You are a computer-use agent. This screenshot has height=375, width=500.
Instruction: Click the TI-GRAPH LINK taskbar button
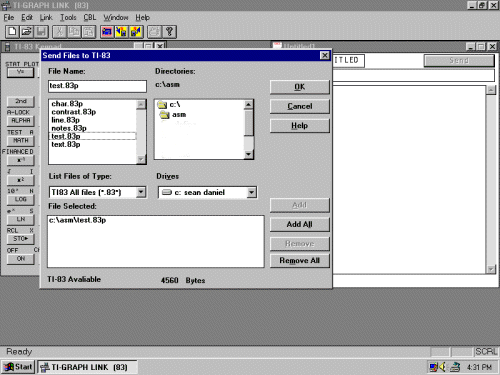tap(87, 367)
